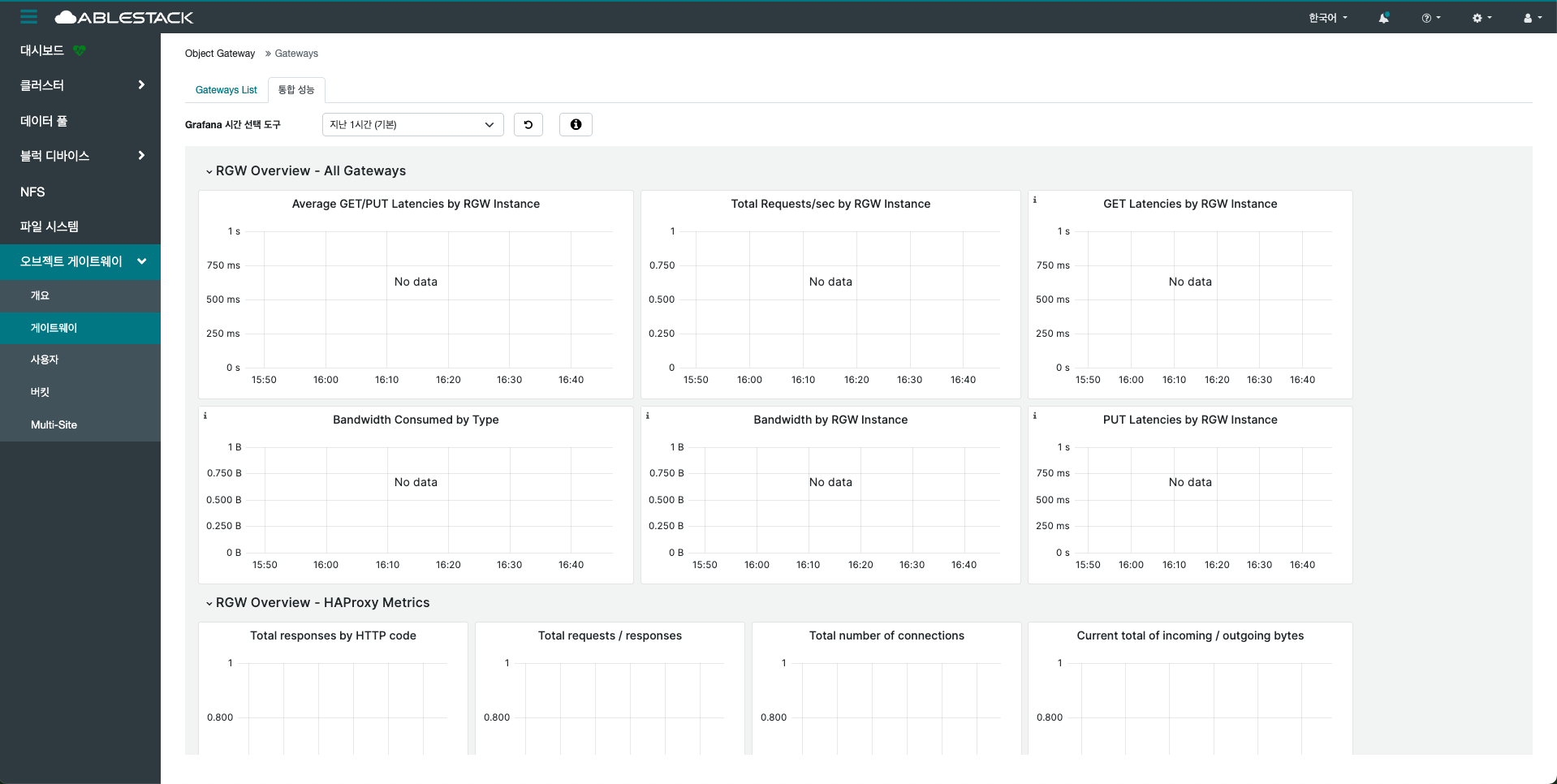Open the help question mark menu
The width and height of the screenshot is (1557, 784).
1430,18
